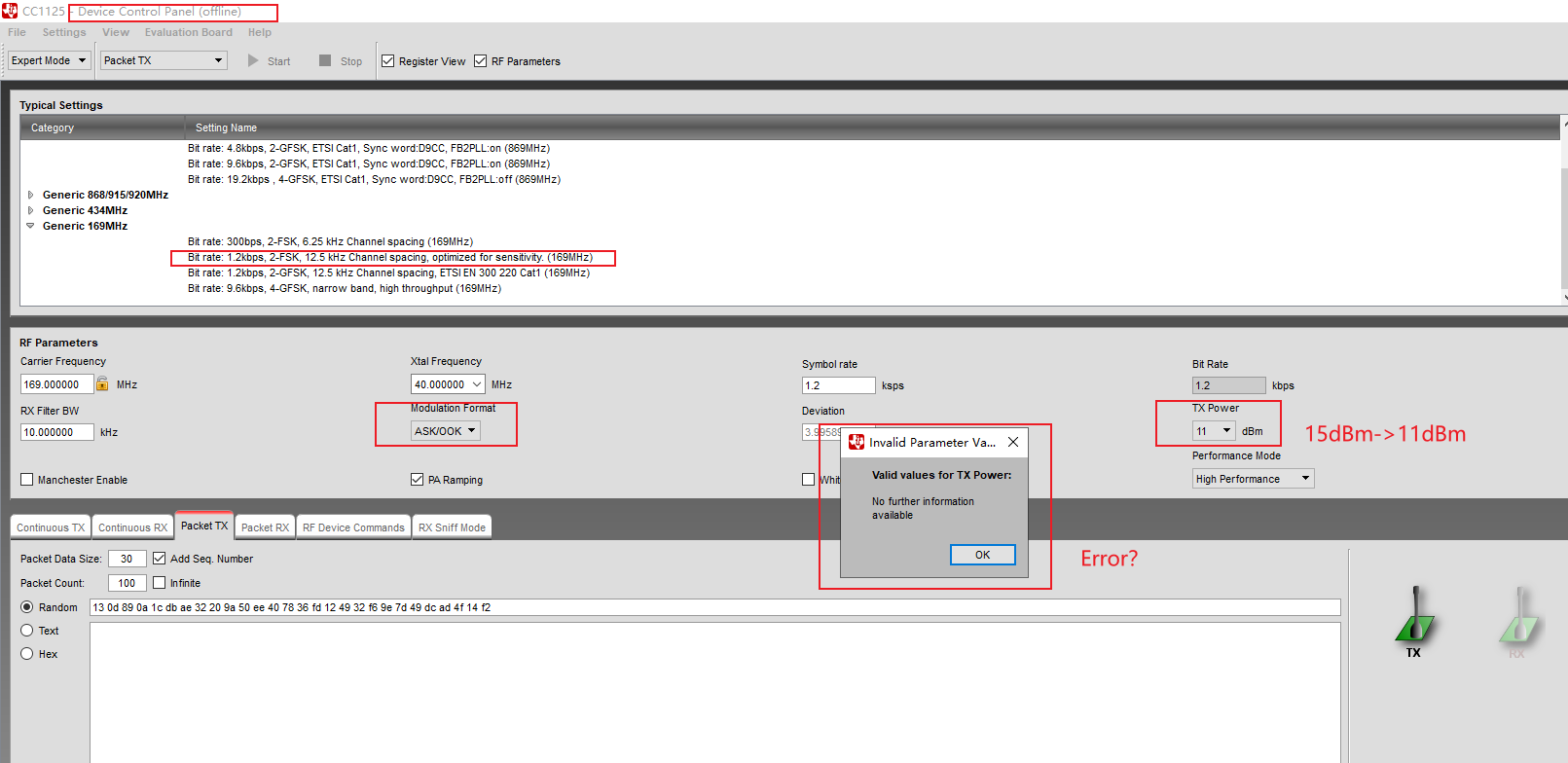1568x763 pixels.
Task: Open the Evaluation Board menu
Action: click(189, 32)
